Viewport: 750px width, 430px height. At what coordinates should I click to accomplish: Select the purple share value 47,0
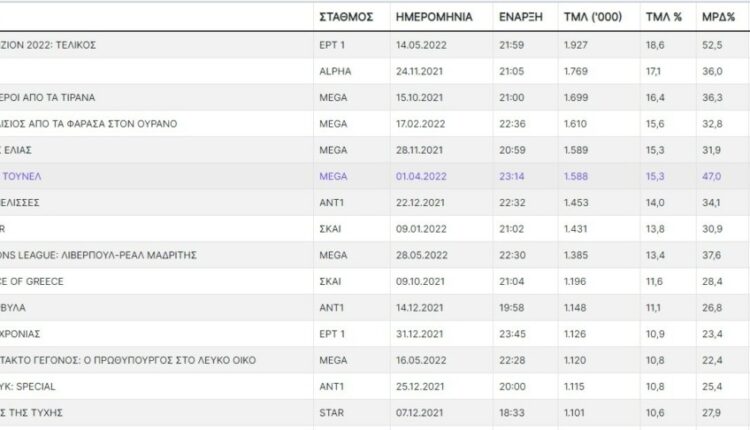[711, 176]
